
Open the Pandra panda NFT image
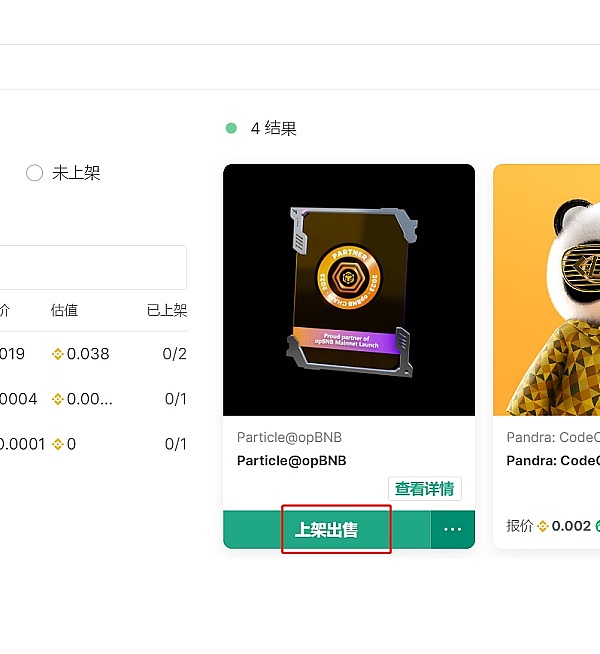tap(546, 290)
